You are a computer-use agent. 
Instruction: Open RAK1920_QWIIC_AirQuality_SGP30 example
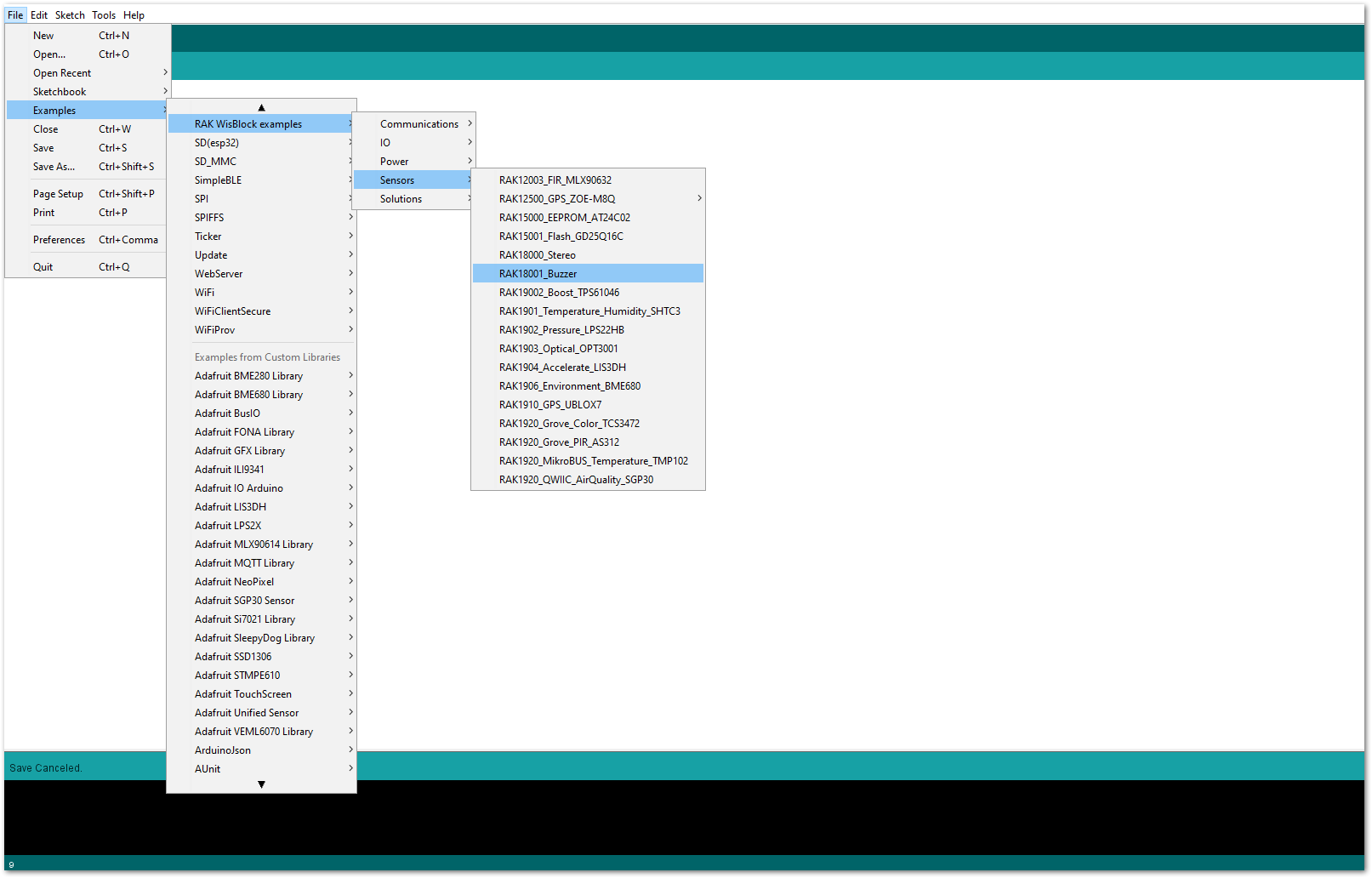[x=588, y=480]
